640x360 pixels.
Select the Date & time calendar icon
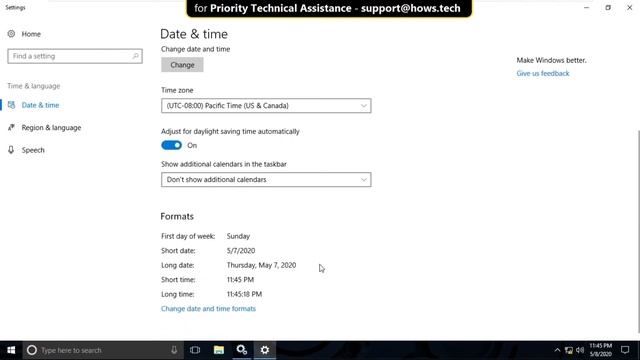pyautogui.click(x=11, y=105)
